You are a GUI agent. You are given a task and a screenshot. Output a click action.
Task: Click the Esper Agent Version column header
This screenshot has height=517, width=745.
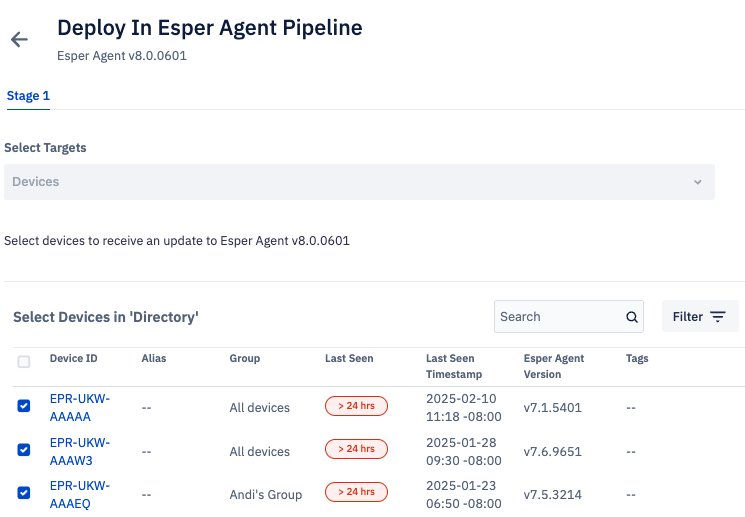pyautogui.click(x=554, y=366)
